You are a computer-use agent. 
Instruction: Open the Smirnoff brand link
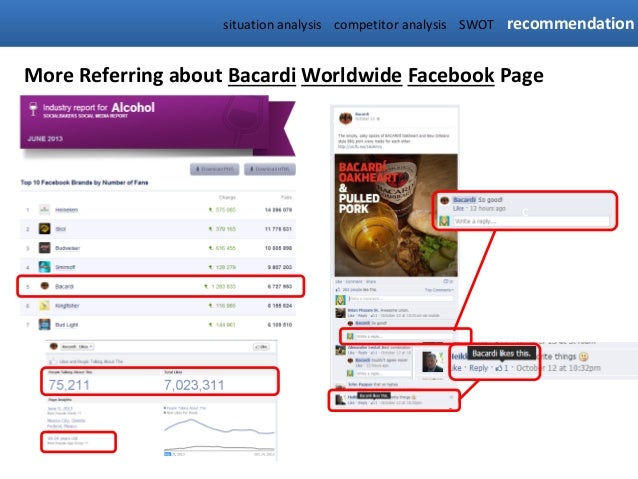pyautogui.click(x=65, y=267)
